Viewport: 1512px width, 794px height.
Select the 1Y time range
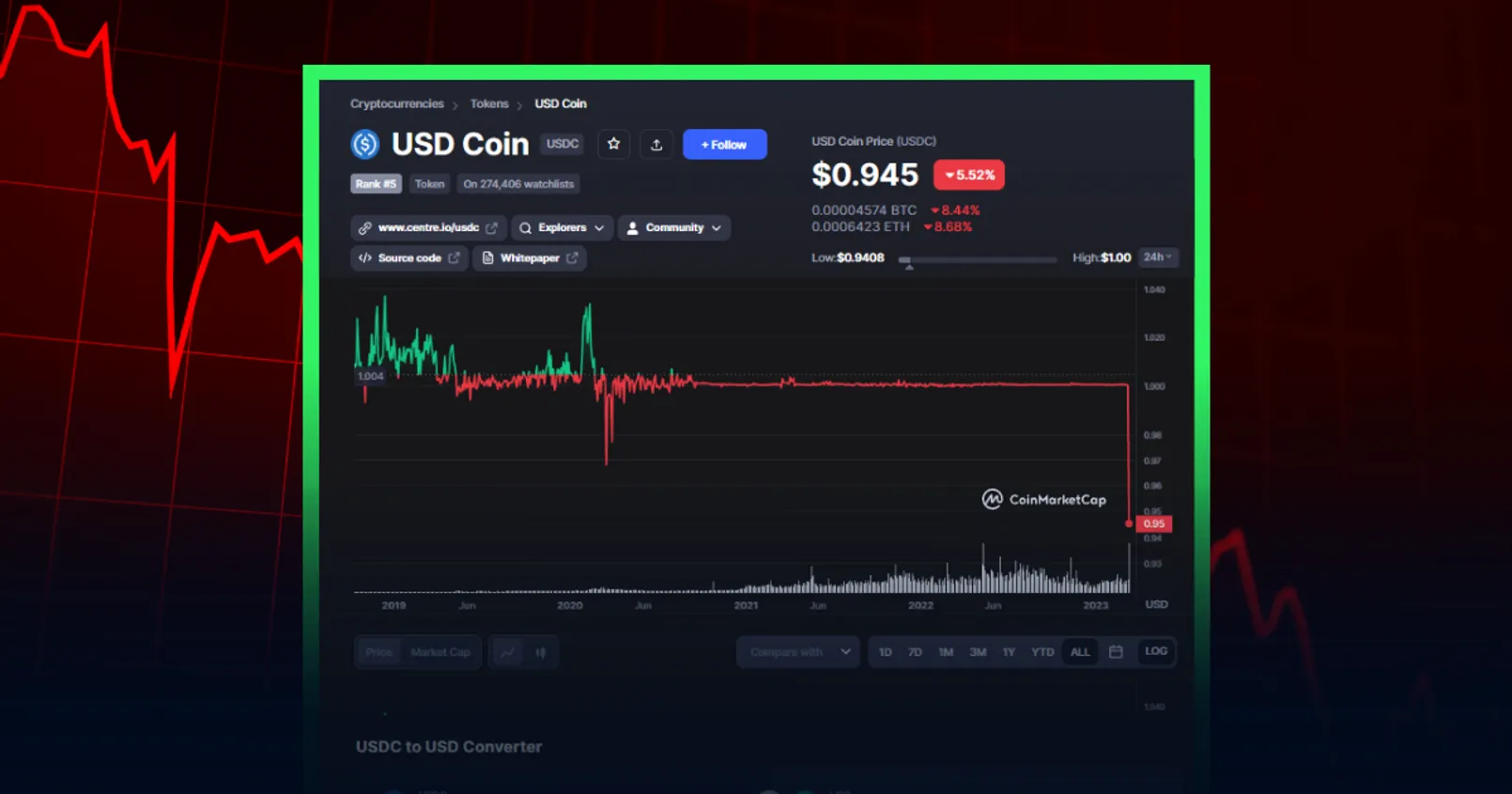(1009, 651)
